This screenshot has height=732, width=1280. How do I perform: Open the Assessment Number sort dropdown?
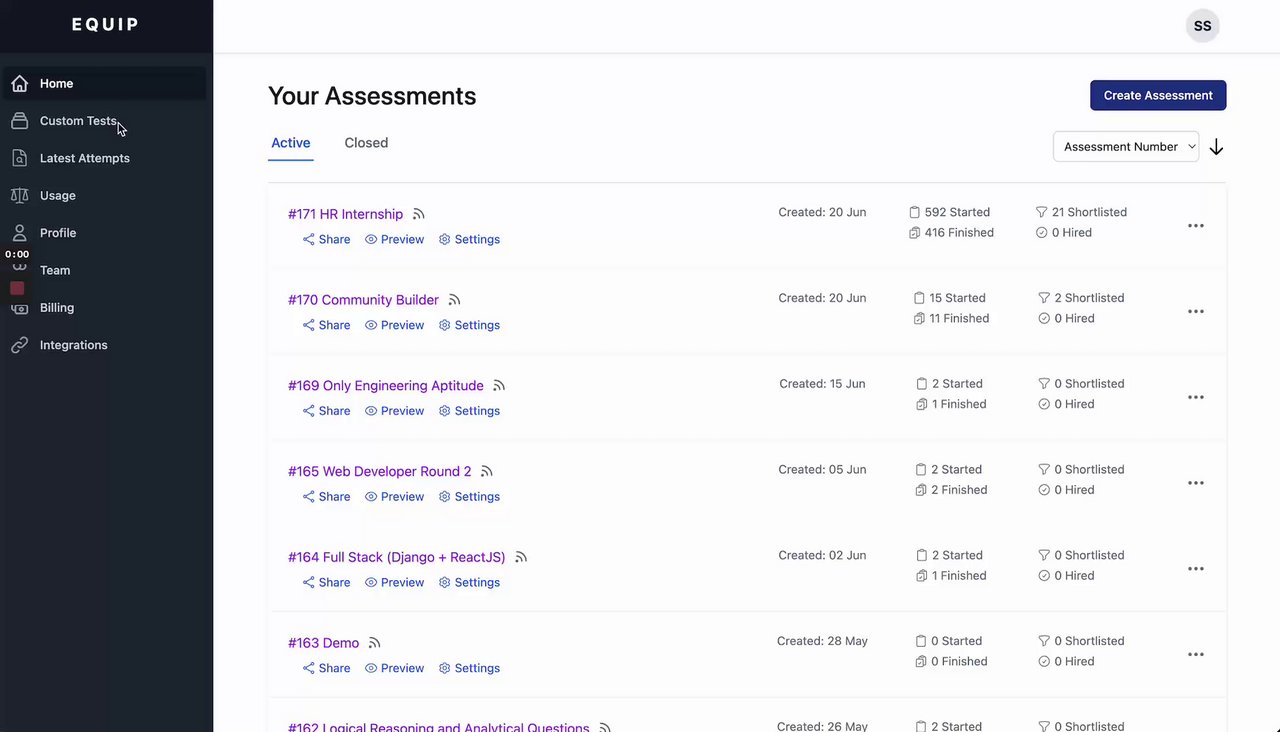click(x=1125, y=147)
